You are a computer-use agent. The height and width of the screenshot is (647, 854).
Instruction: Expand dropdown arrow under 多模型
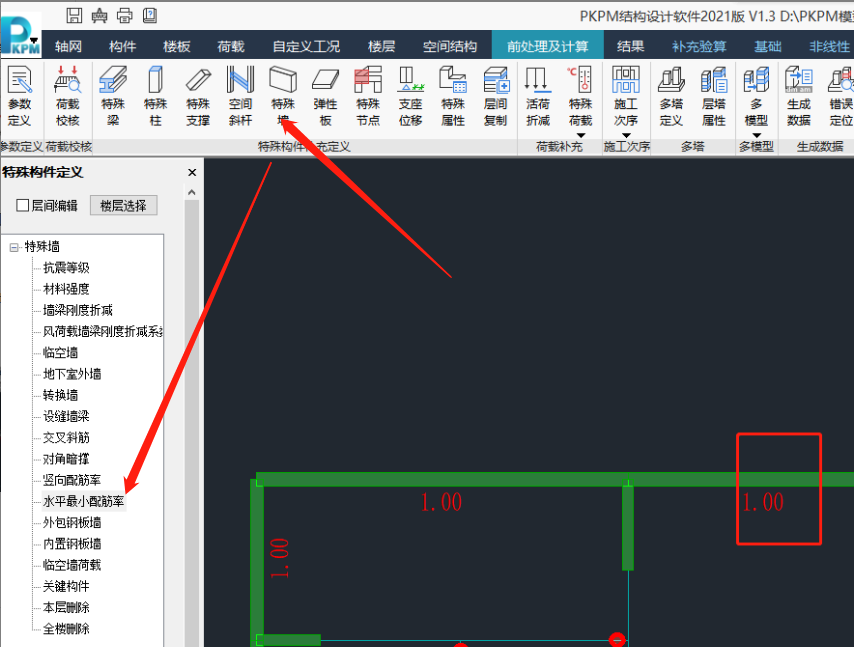pyautogui.click(x=757, y=135)
